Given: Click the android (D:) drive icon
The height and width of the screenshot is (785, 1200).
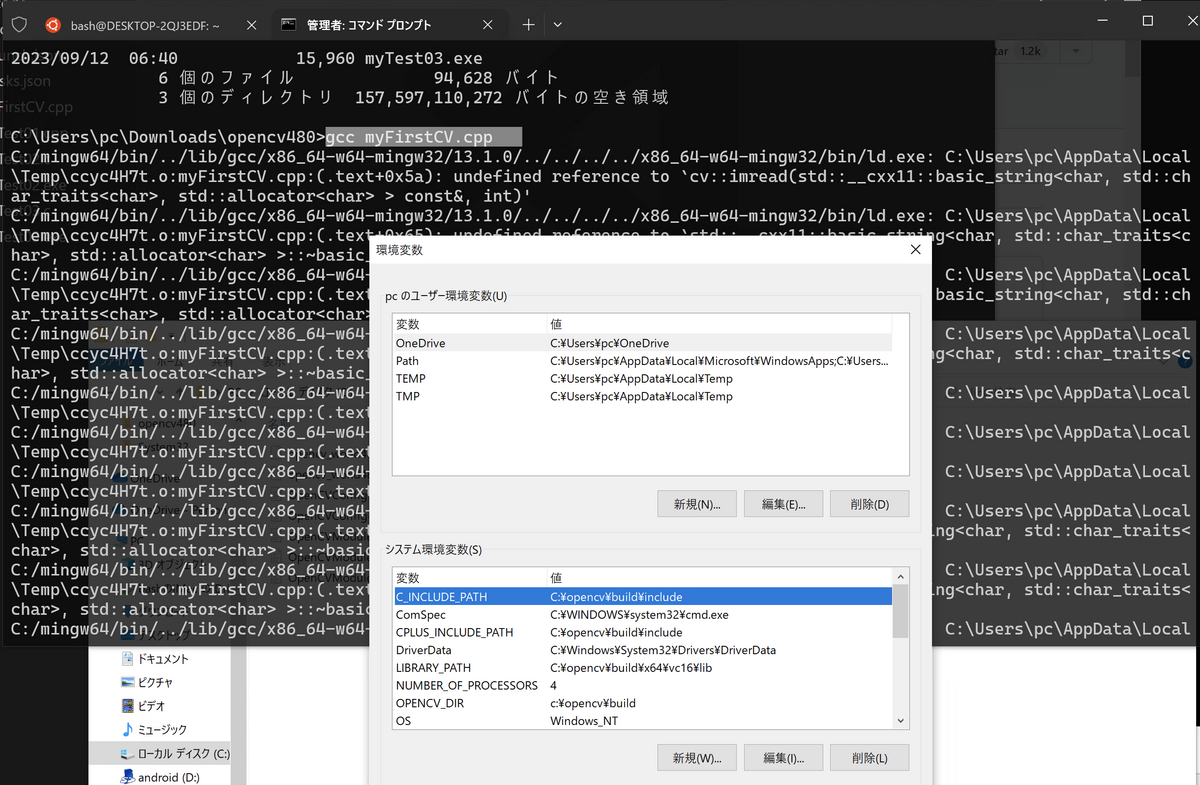Looking at the screenshot, I should pos(127,777).
